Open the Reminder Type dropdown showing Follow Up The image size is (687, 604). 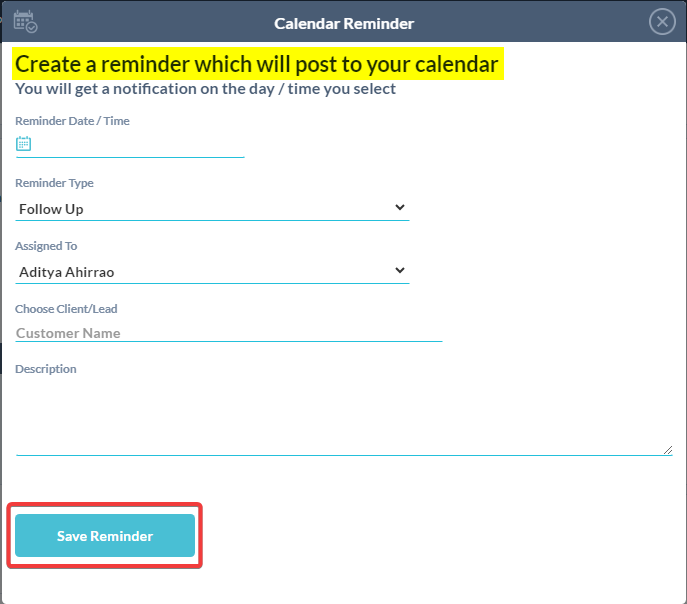point(200,209)
